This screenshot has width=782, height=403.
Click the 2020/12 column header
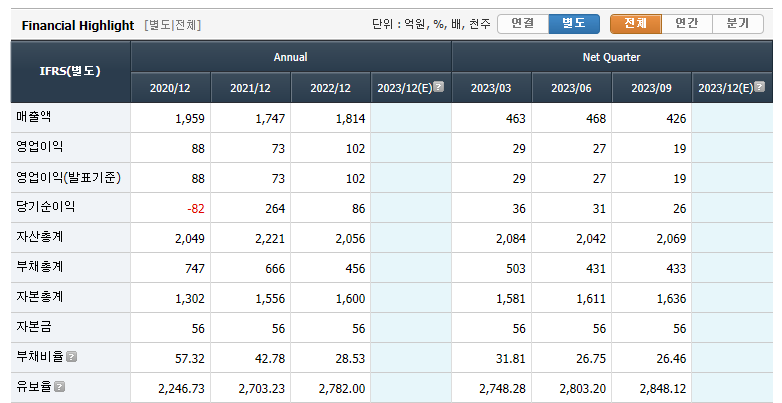pos(171,88)
